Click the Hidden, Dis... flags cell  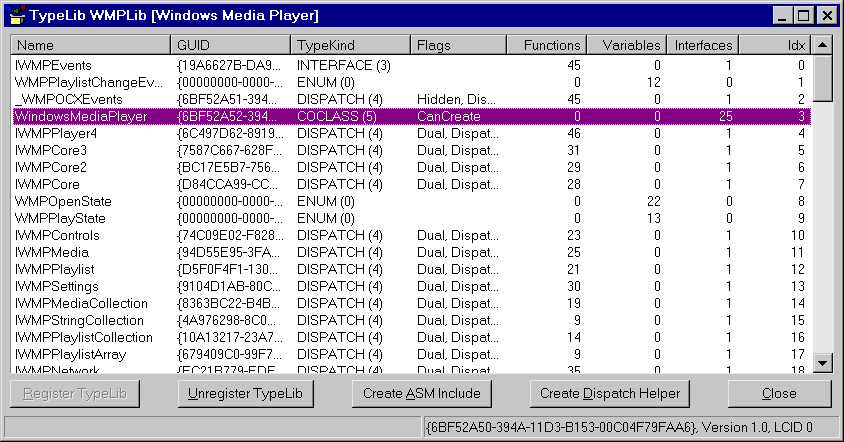(x=456, y=100)
